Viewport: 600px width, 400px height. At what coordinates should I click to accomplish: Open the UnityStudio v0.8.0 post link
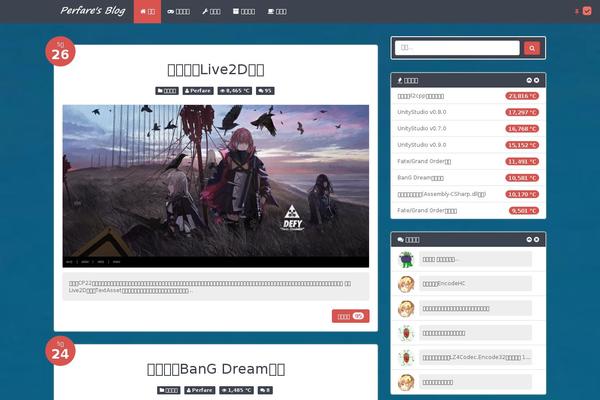pyautogui.click(x=422, y=112)
